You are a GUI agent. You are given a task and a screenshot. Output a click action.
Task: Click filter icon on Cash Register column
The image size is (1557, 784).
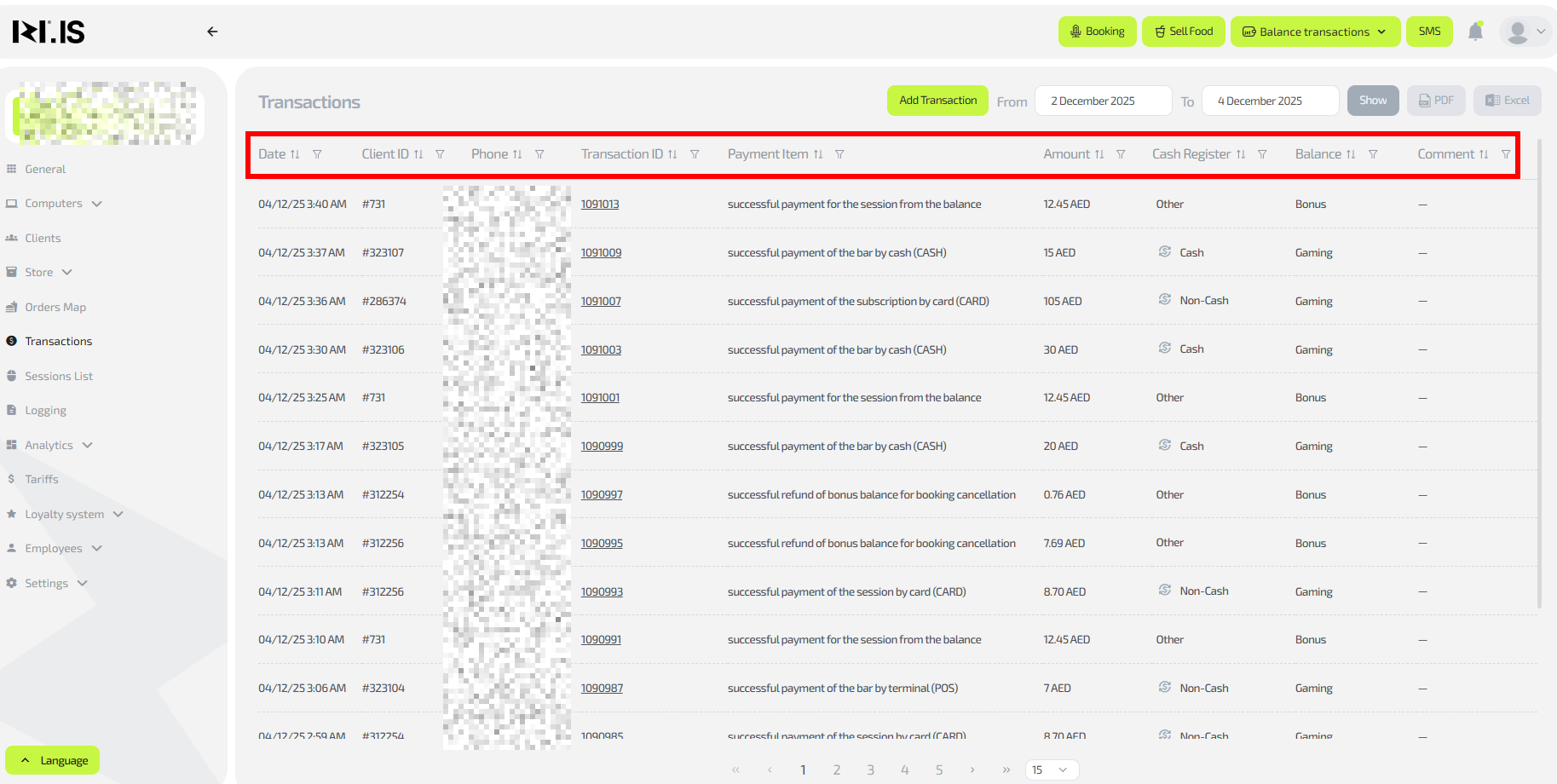click(x=1262, y=154)
